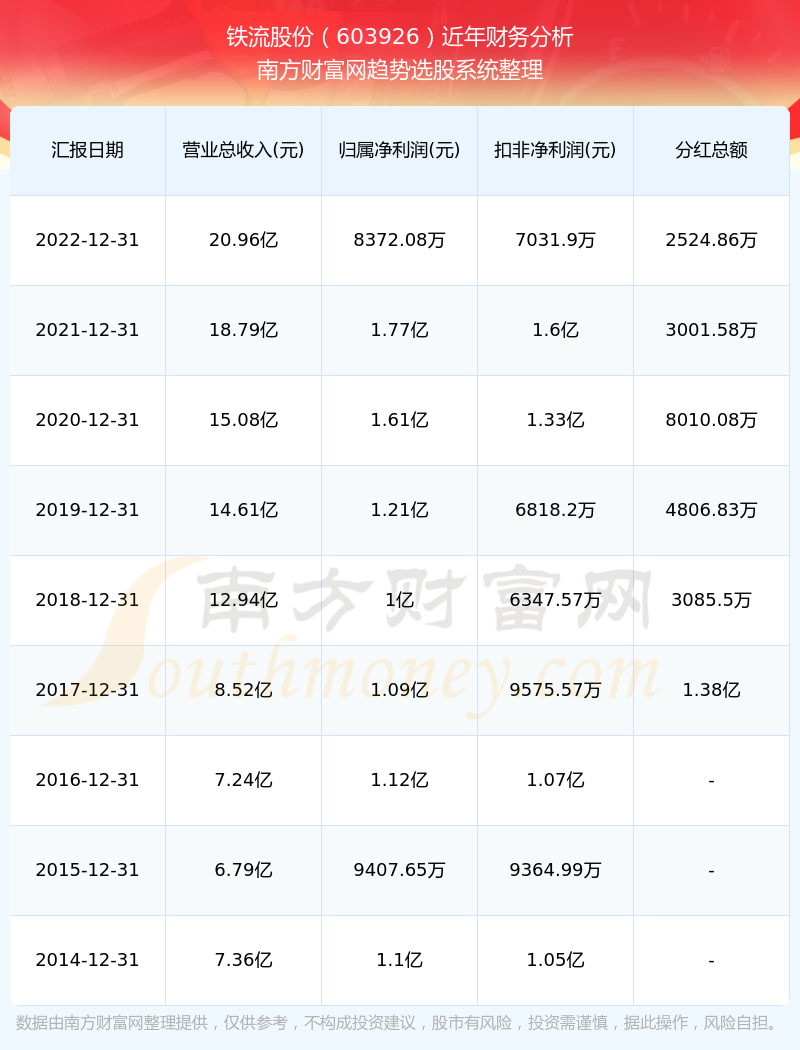Select dividend value 2524.86万

tap(712, 240)
